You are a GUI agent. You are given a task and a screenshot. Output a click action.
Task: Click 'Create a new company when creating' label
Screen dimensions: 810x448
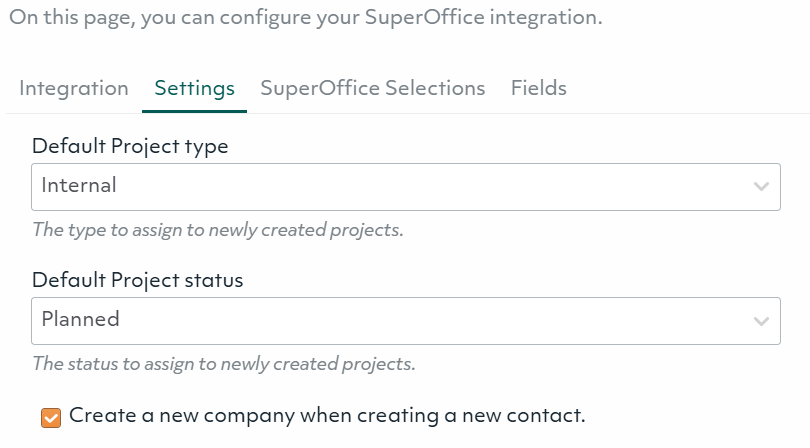coord(326,415)
